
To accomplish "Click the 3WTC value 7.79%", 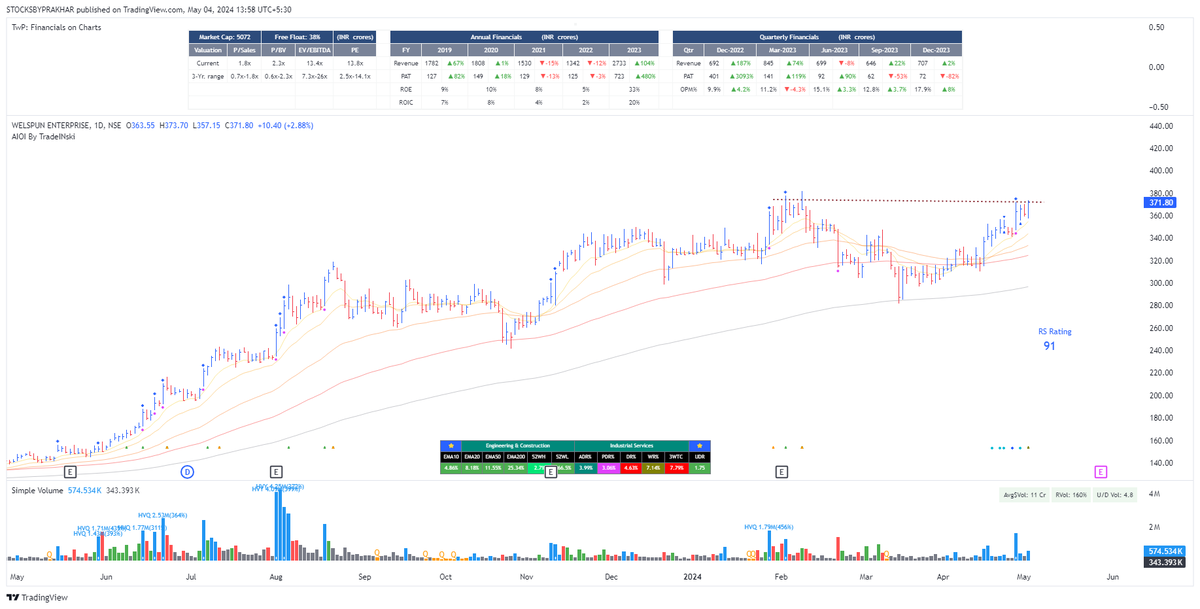I will pyautogui.click(x=678, y=467).
